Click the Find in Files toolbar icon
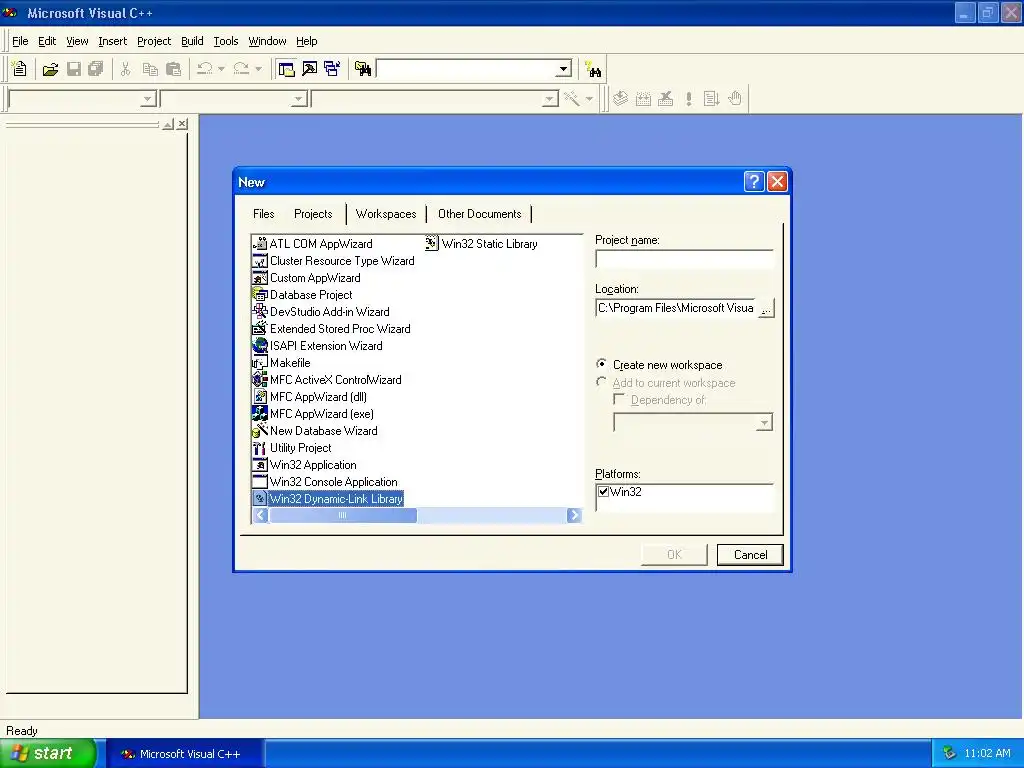 (363, 69)
